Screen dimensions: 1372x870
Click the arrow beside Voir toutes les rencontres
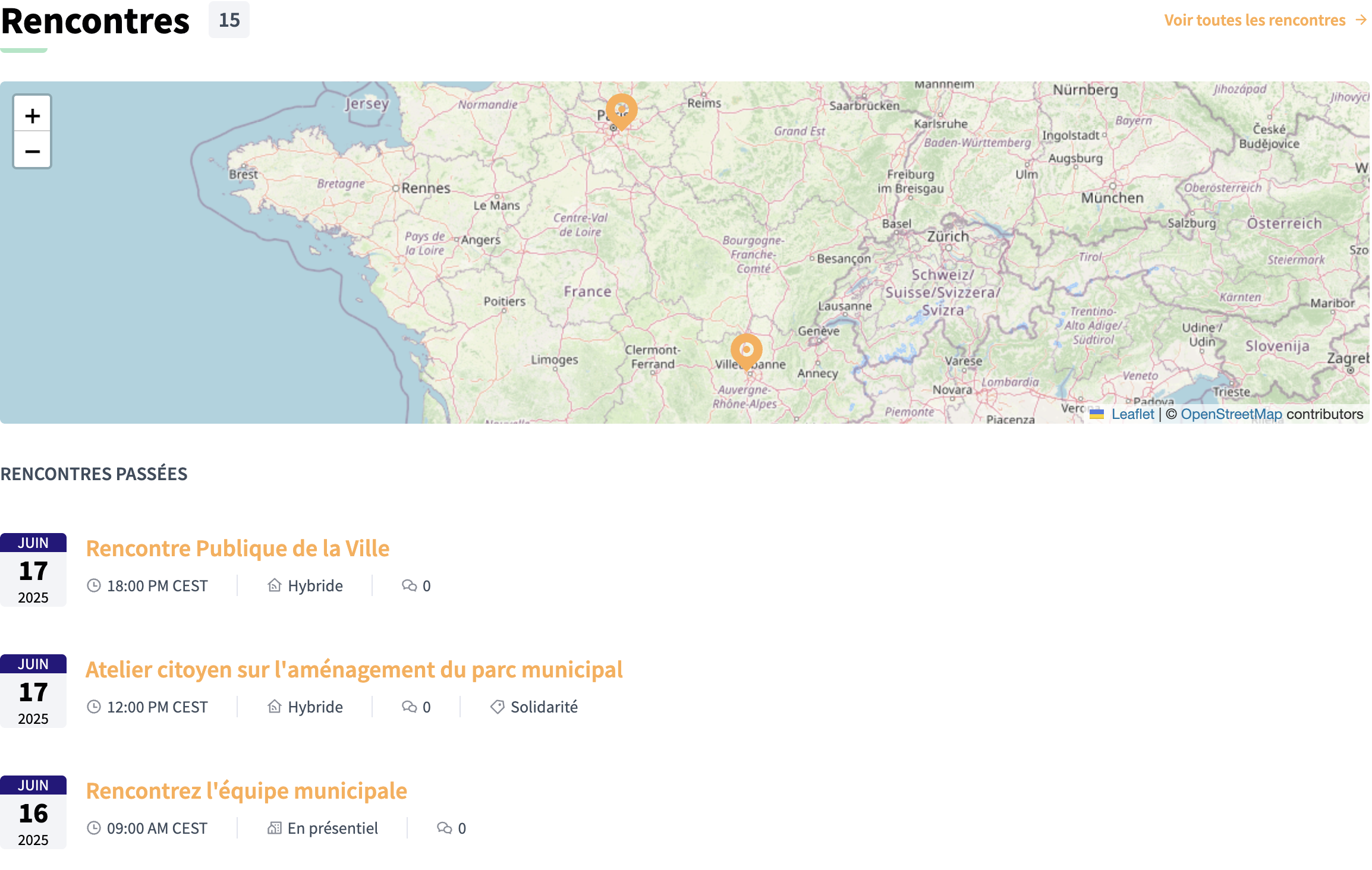point(1361,20)
